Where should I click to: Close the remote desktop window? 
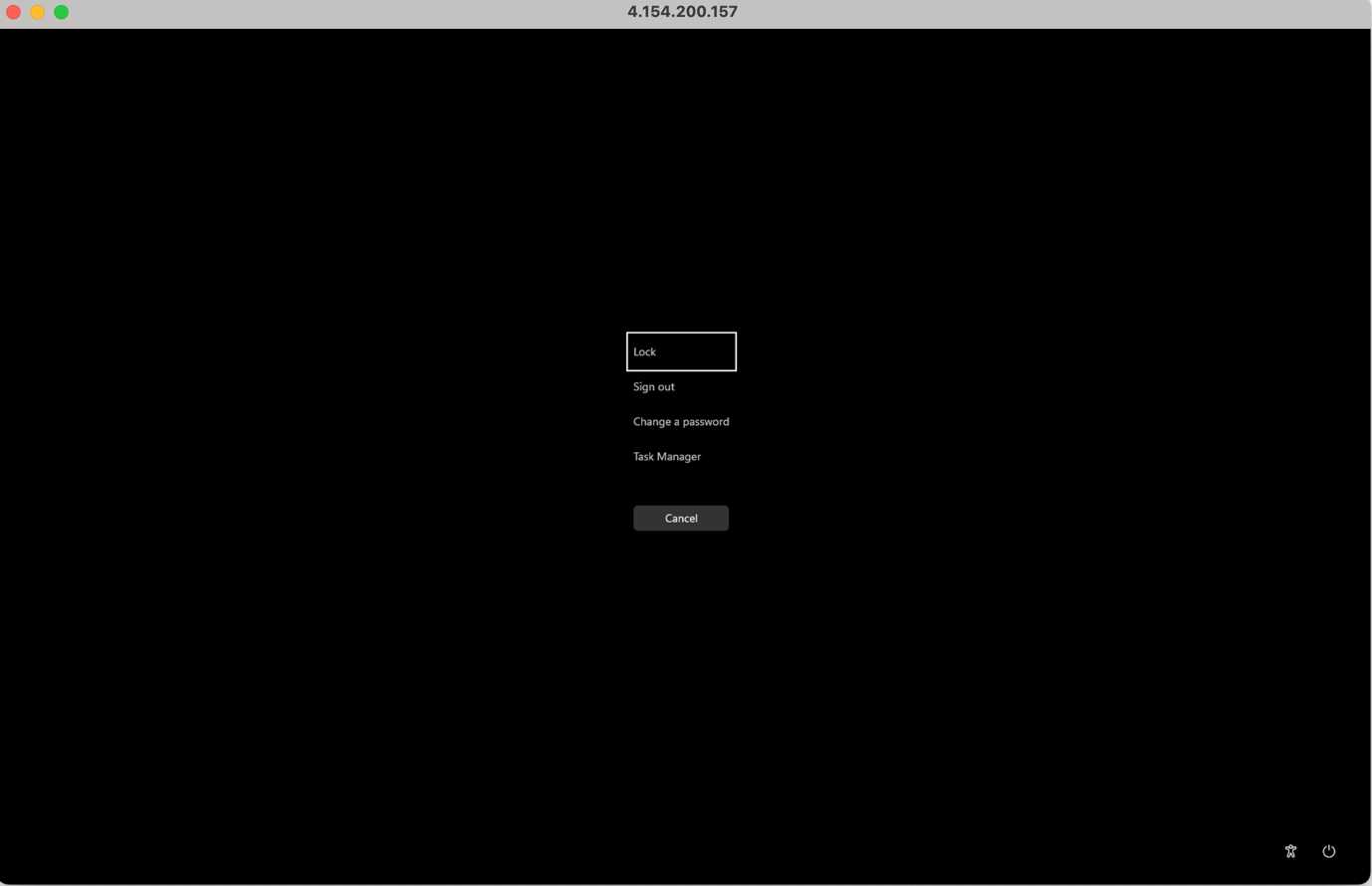(x=14, y=12)
